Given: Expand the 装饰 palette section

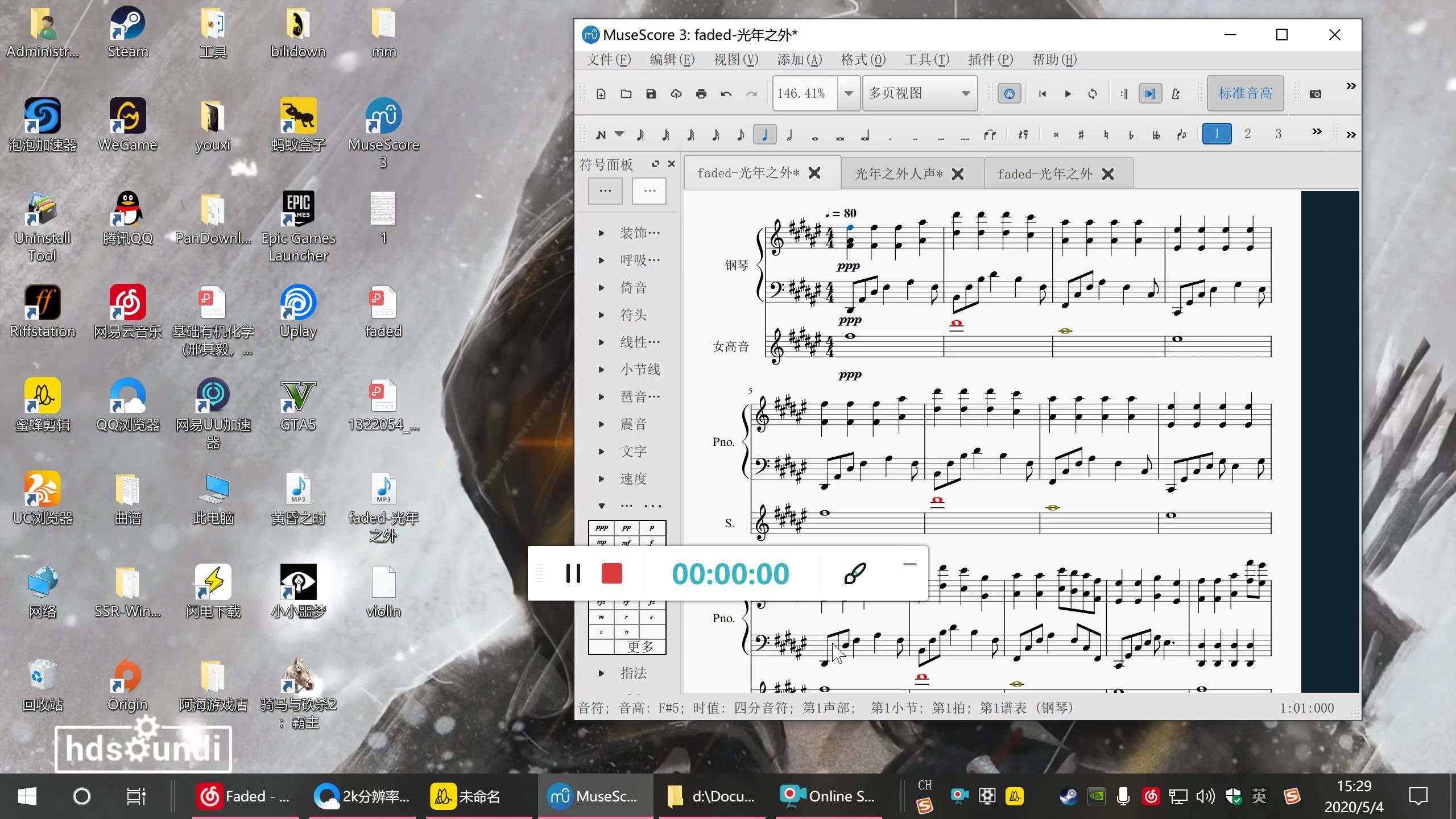Looking at the screenshot, I should [601, 233].
